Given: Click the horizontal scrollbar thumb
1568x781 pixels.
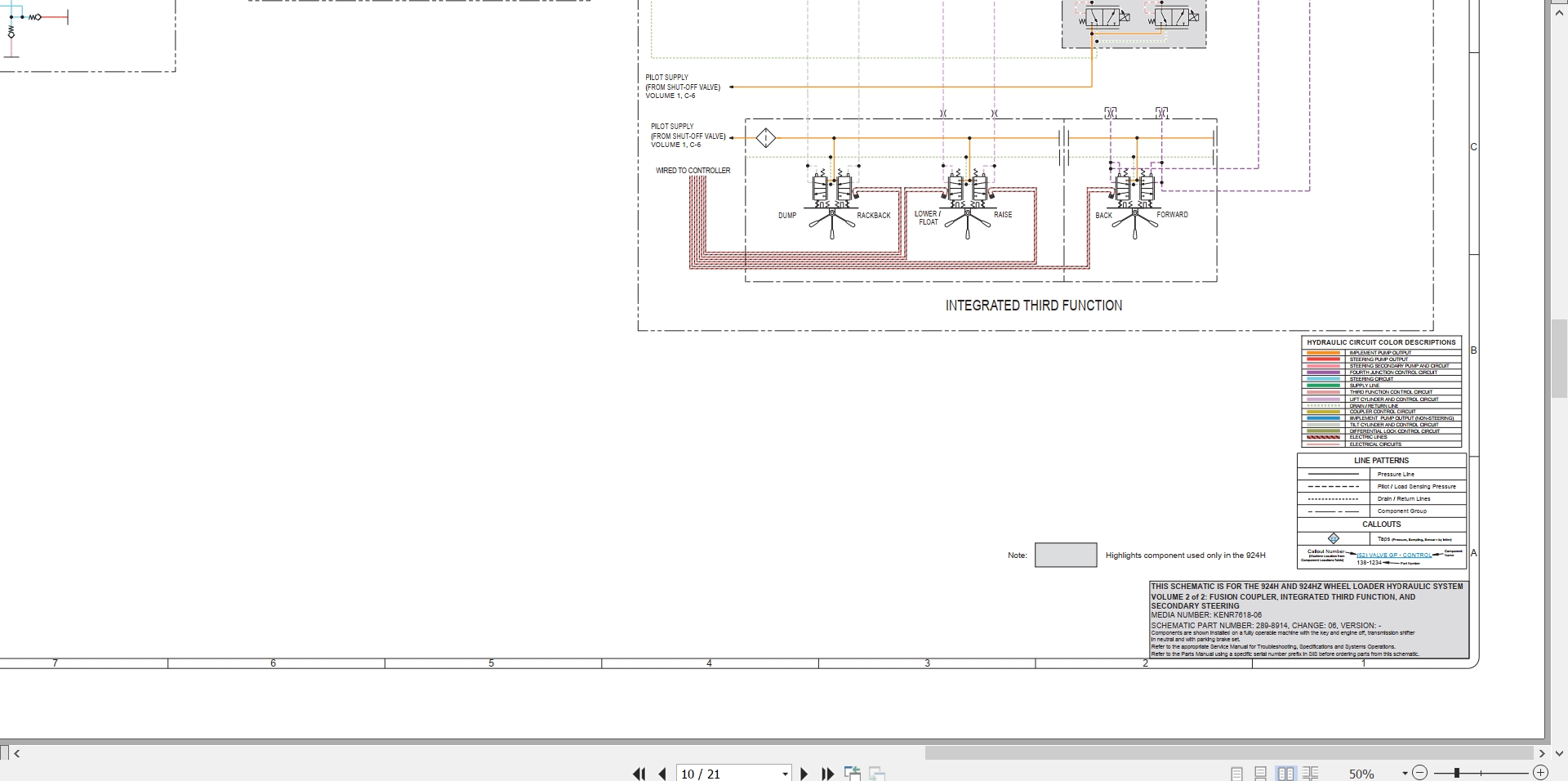Looking at the screenshot, I should 1229,753.
